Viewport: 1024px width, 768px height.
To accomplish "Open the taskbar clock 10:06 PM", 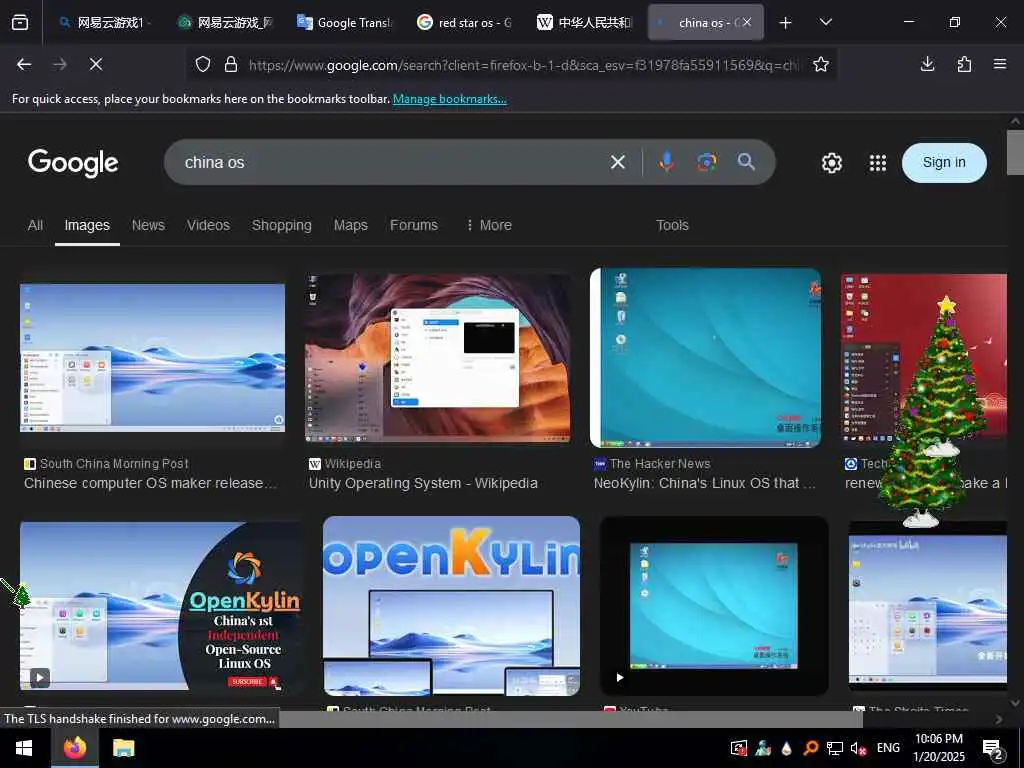I will coord(938,748).
